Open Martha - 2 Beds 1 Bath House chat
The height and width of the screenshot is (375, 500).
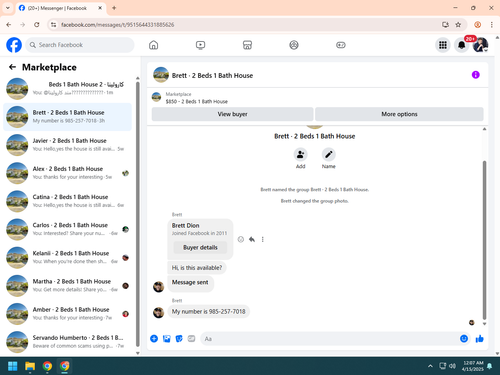pos(67,286)
